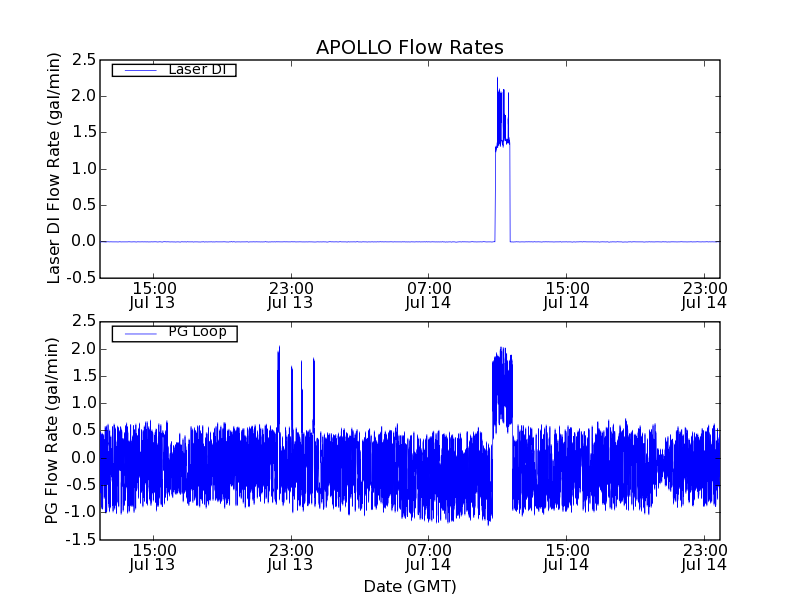The image size is (800, 600).
Task: Click the APOLLO Flow Rates title
Action: (410, 47)
